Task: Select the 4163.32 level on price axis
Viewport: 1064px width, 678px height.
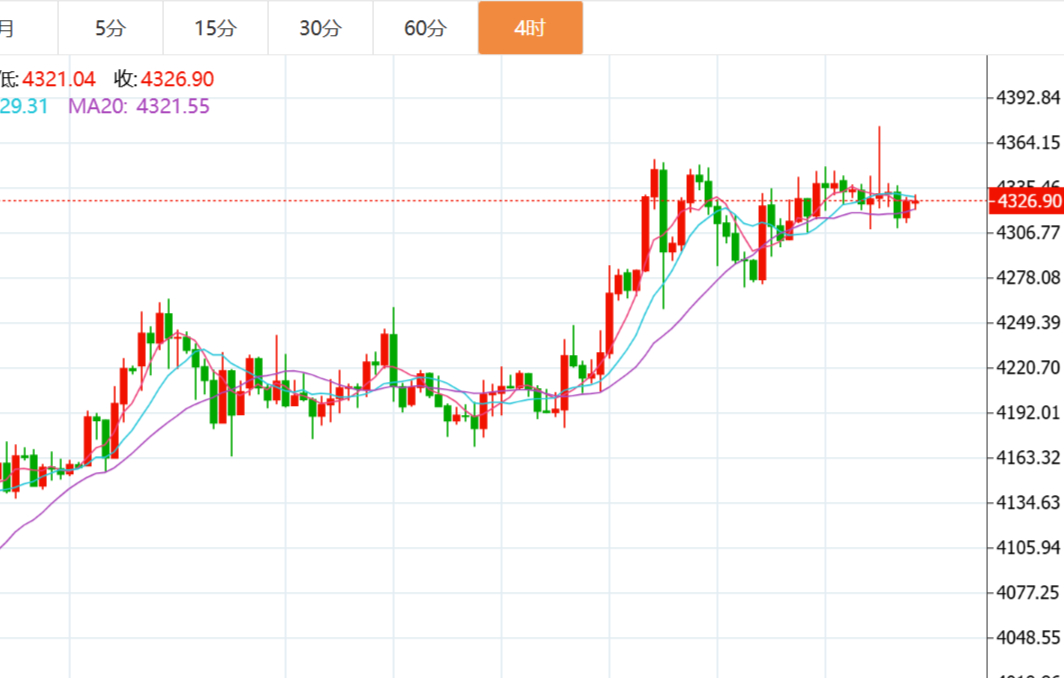Action: (x=1028, y=457)
